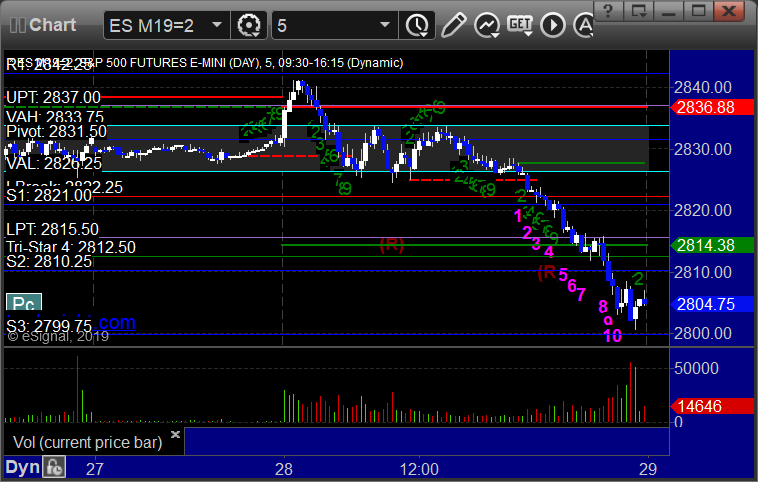Click the 27 date axis label
Image resolution: width=758 pixels, height=482 pixels.
click(x=95, y=469)
